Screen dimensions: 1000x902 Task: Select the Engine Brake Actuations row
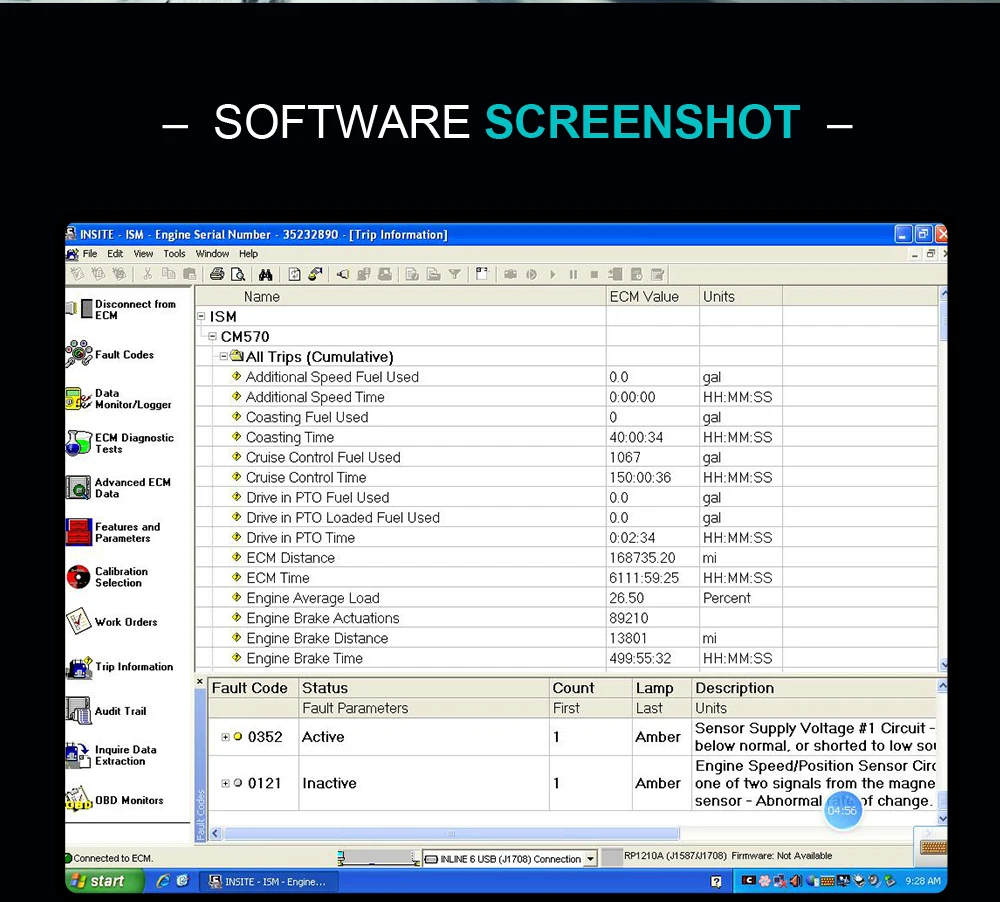(x=567, y=618)
